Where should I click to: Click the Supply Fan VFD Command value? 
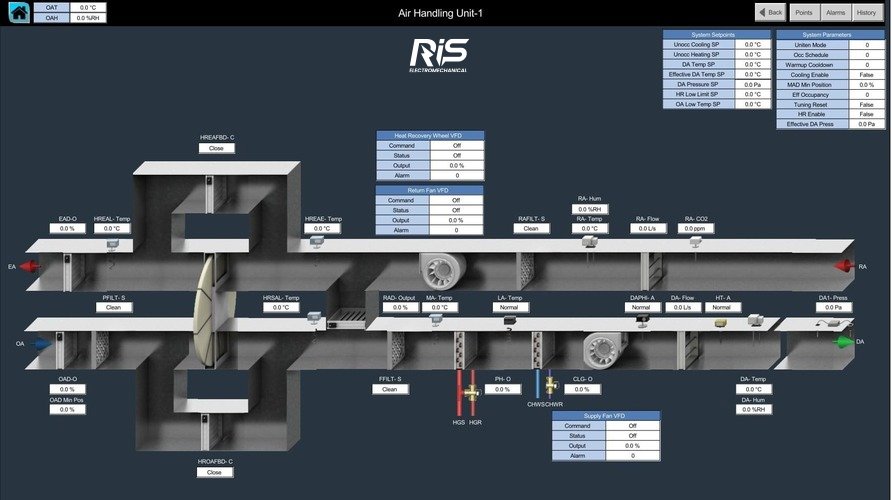click(632, 425)
